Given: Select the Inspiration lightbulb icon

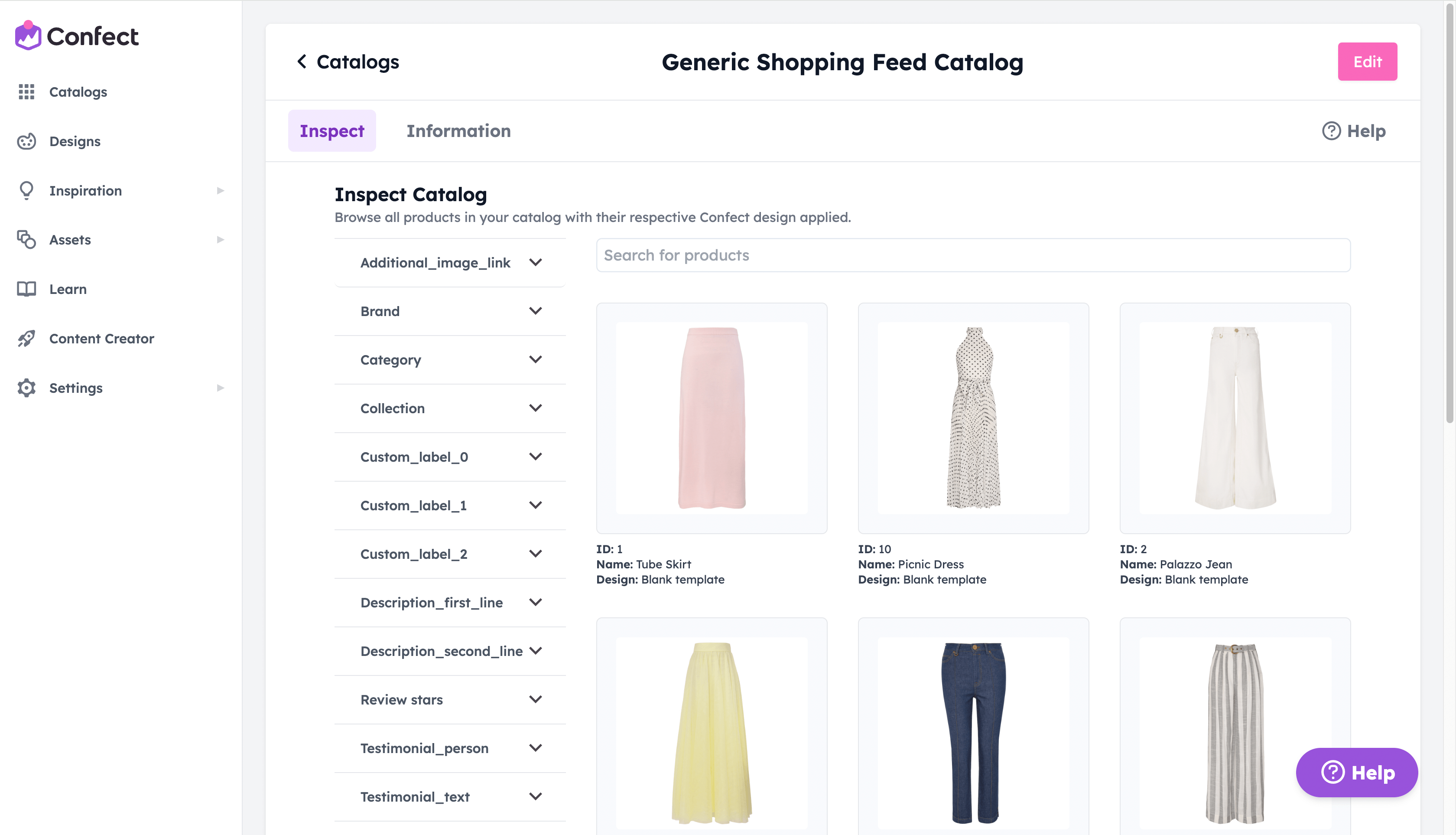Looking at the screenshot, I should (x=26, y=190).
